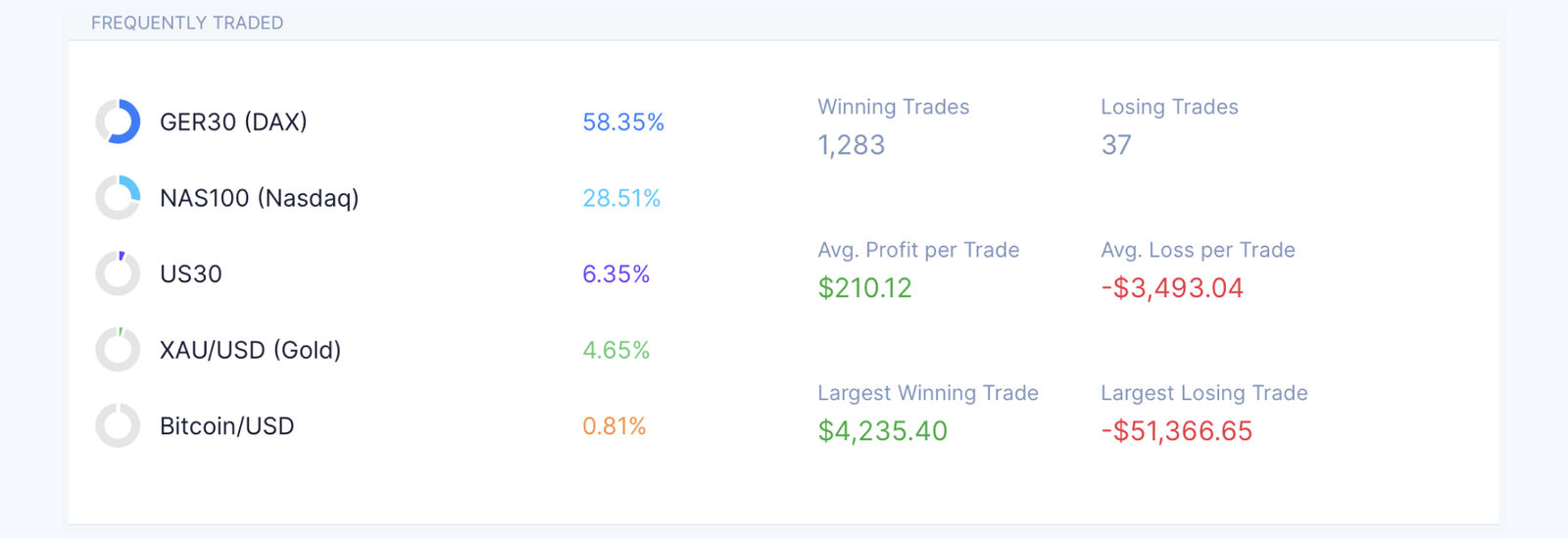1568x539 pixels.
Task: Click the US30 donut chart icon
Action: [x=118, y=273]
